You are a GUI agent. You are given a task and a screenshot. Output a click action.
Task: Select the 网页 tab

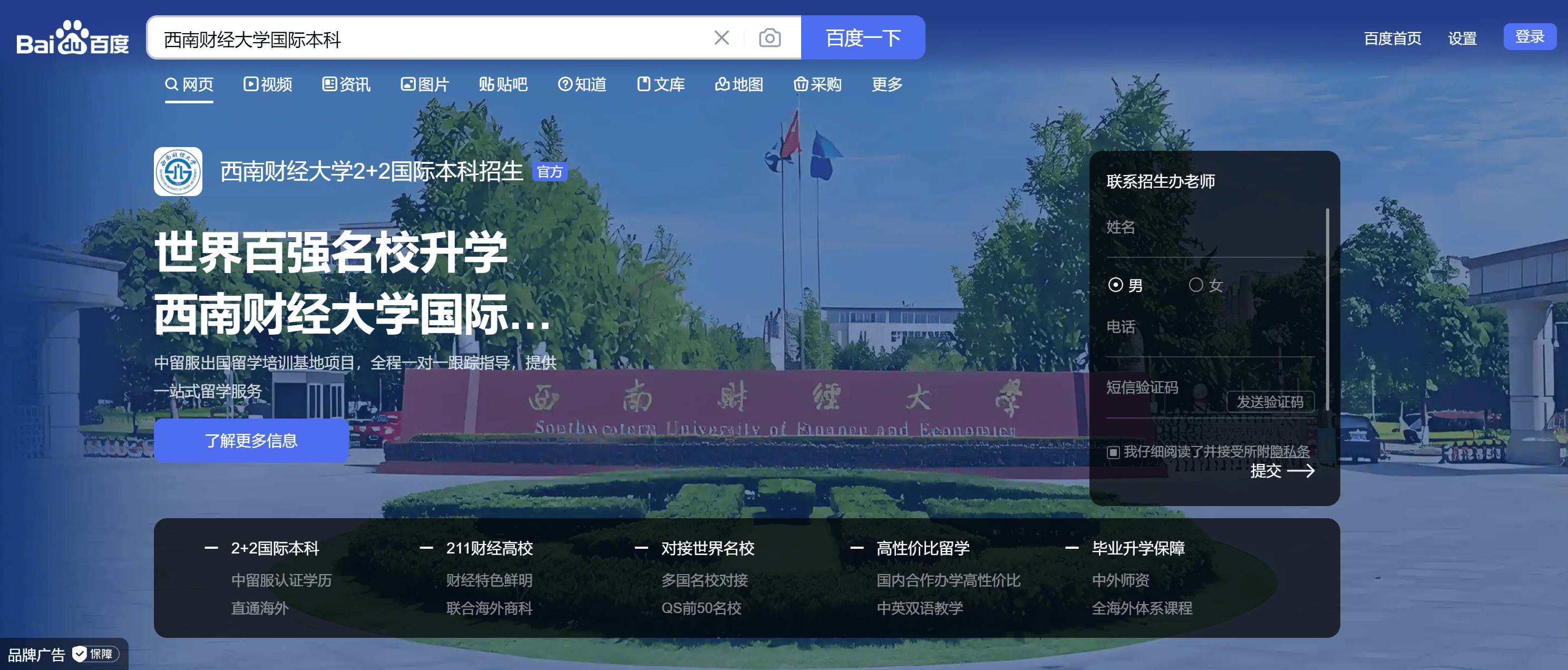click(189, 84)
